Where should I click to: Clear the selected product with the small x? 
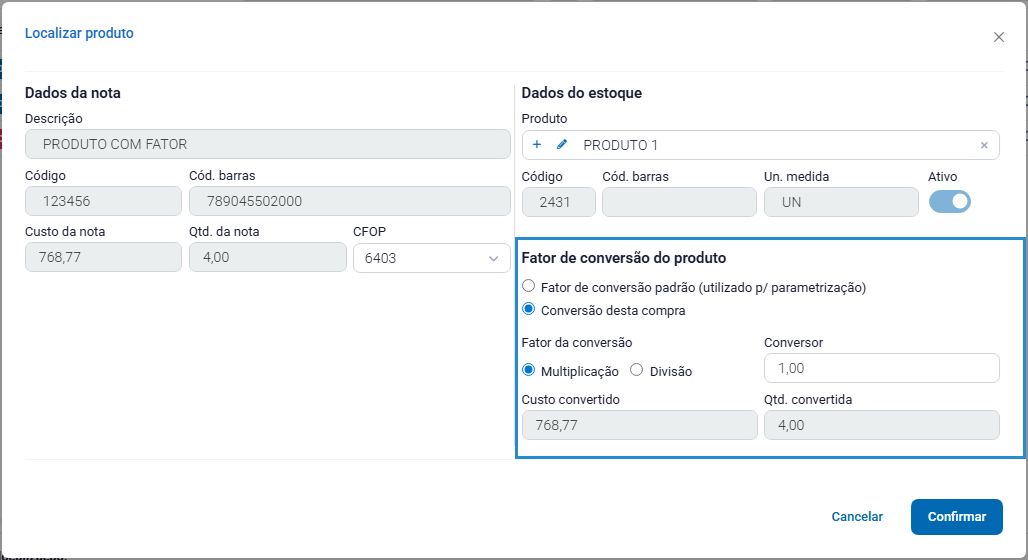pos(983,146)
